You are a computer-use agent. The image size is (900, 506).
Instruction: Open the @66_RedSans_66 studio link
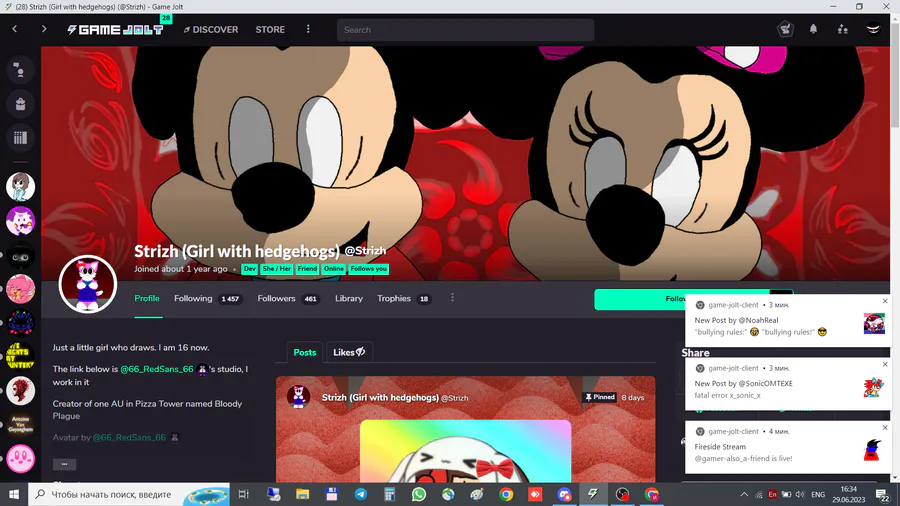(x=157, y=369)
